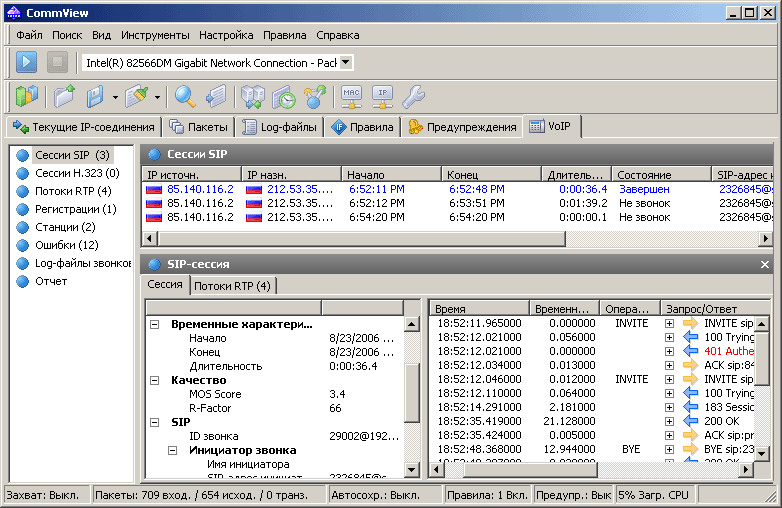Click the red 401 Authe... response
782x508 pixels.
point(729,351)
